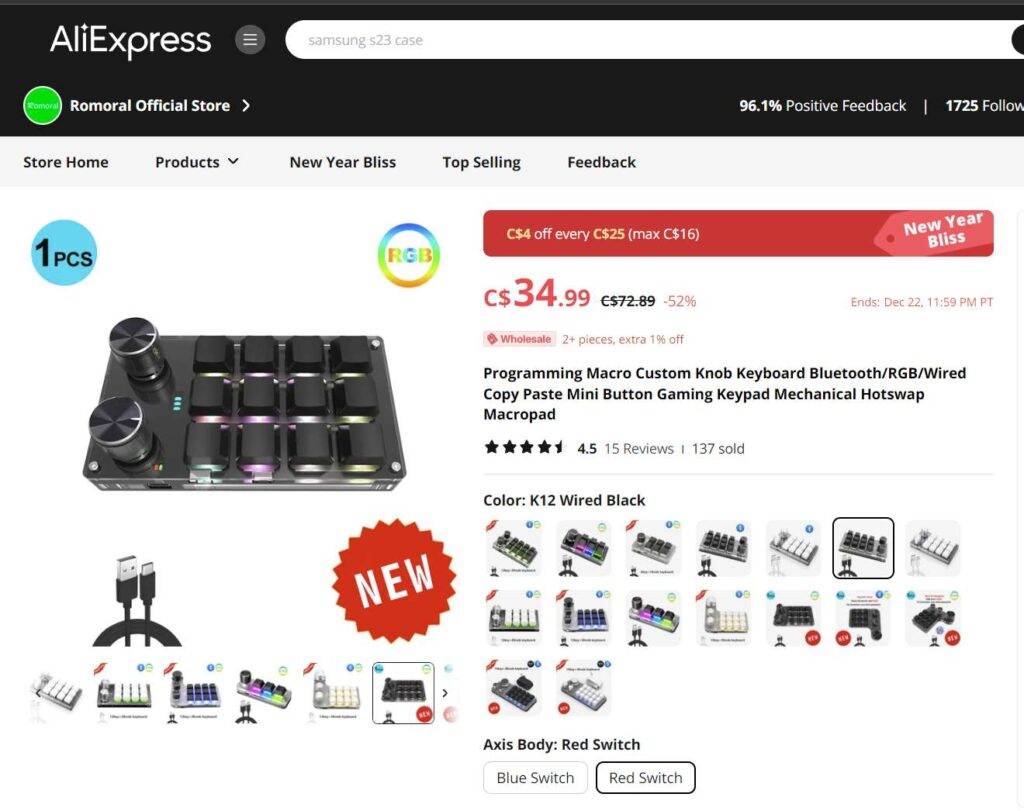Viewport: 1024px width, 811px height.
Task: Click the star rating icons
Action: coord(524,448)
